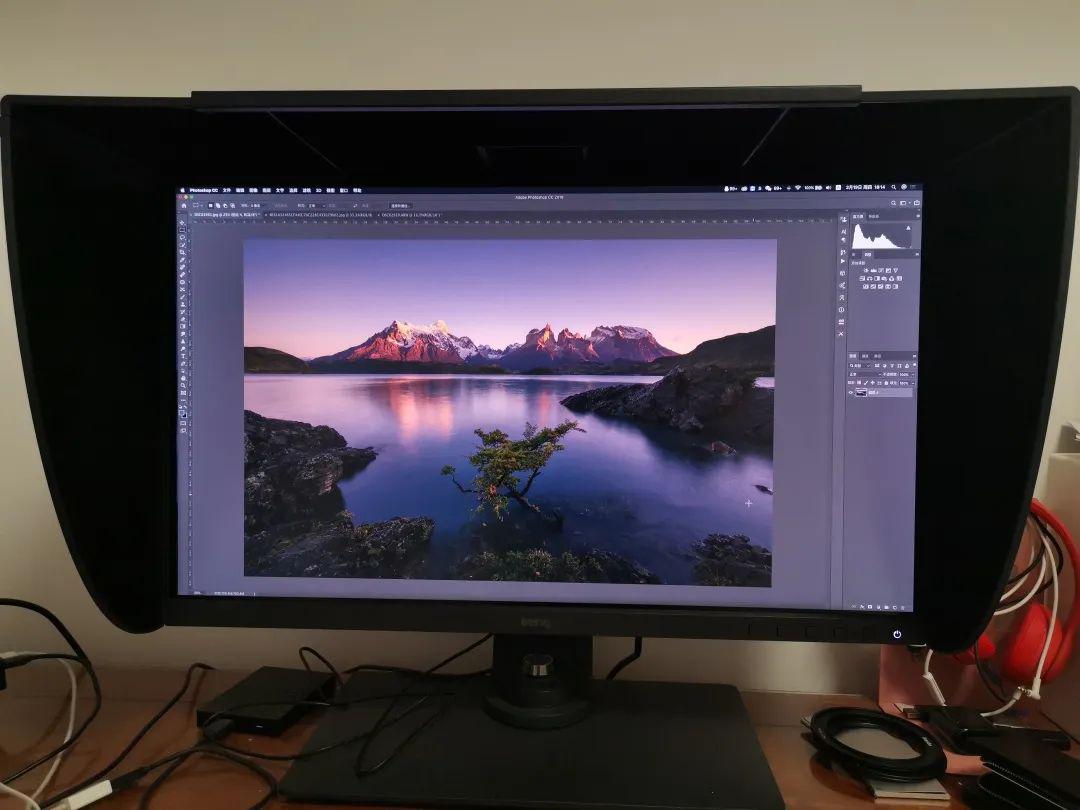Open the tool preset picker dropdown
This screenshot has width=1080, height=810.
(198, 206)
